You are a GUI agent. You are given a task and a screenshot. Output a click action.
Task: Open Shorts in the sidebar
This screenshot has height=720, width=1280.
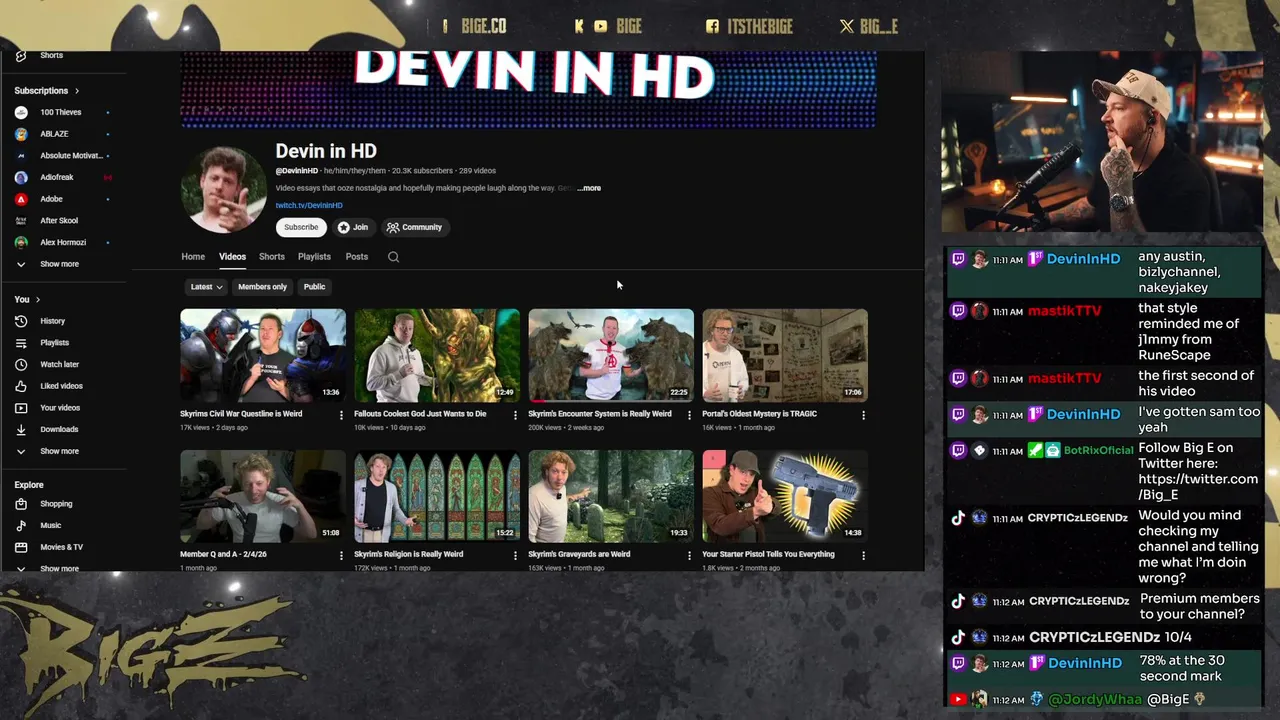[x=51, y=56]
